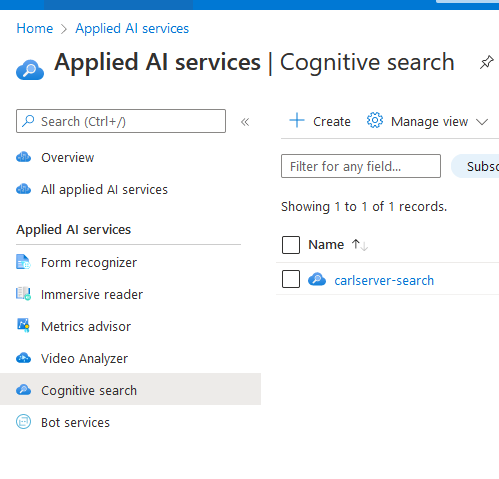Click the cloud icon beside carlserver-search
Image resolution: width=499 pixels, height=479 pixels.
coord(317,279)
